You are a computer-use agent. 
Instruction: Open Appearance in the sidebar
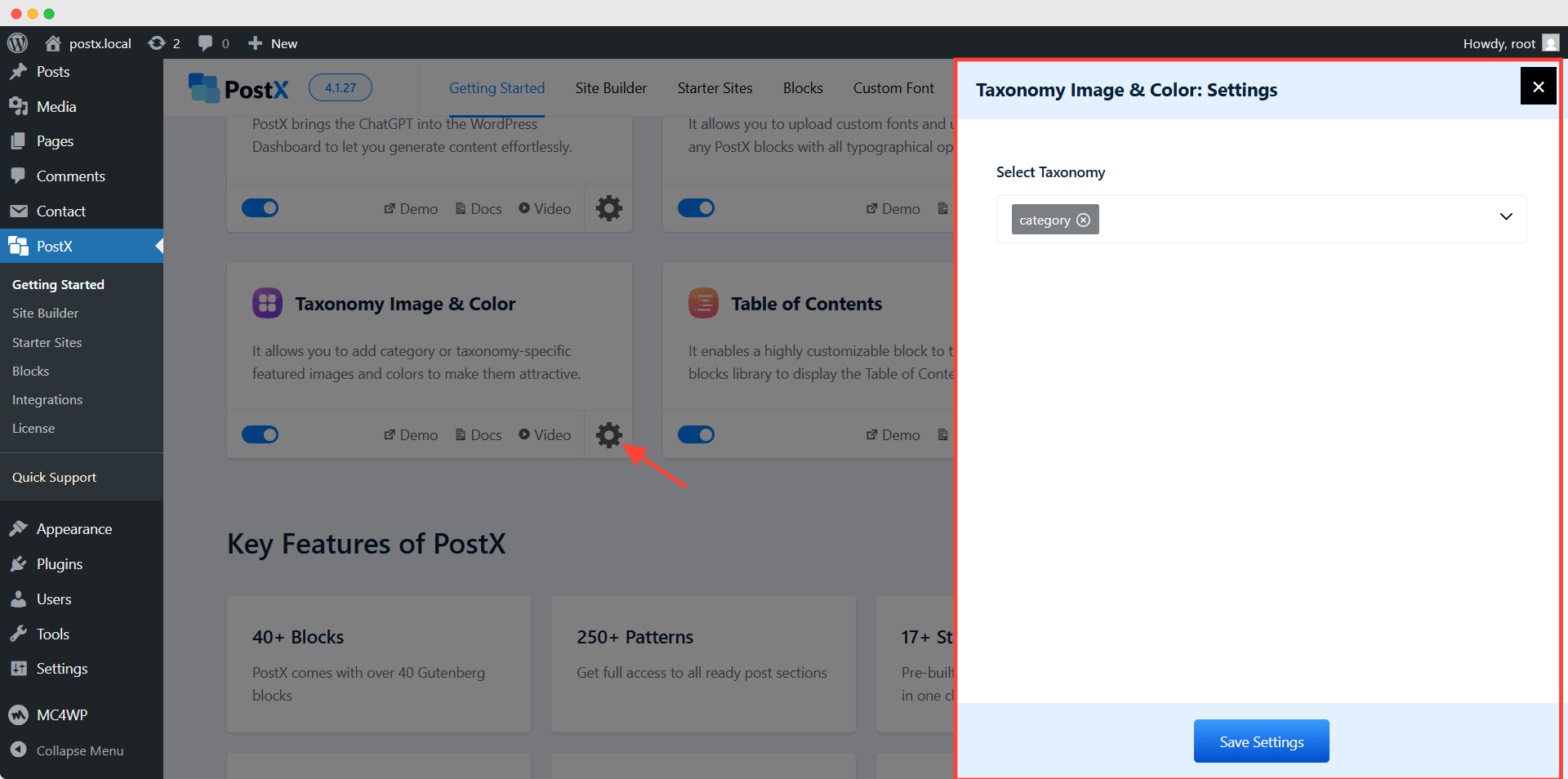[x=82, y=529]
